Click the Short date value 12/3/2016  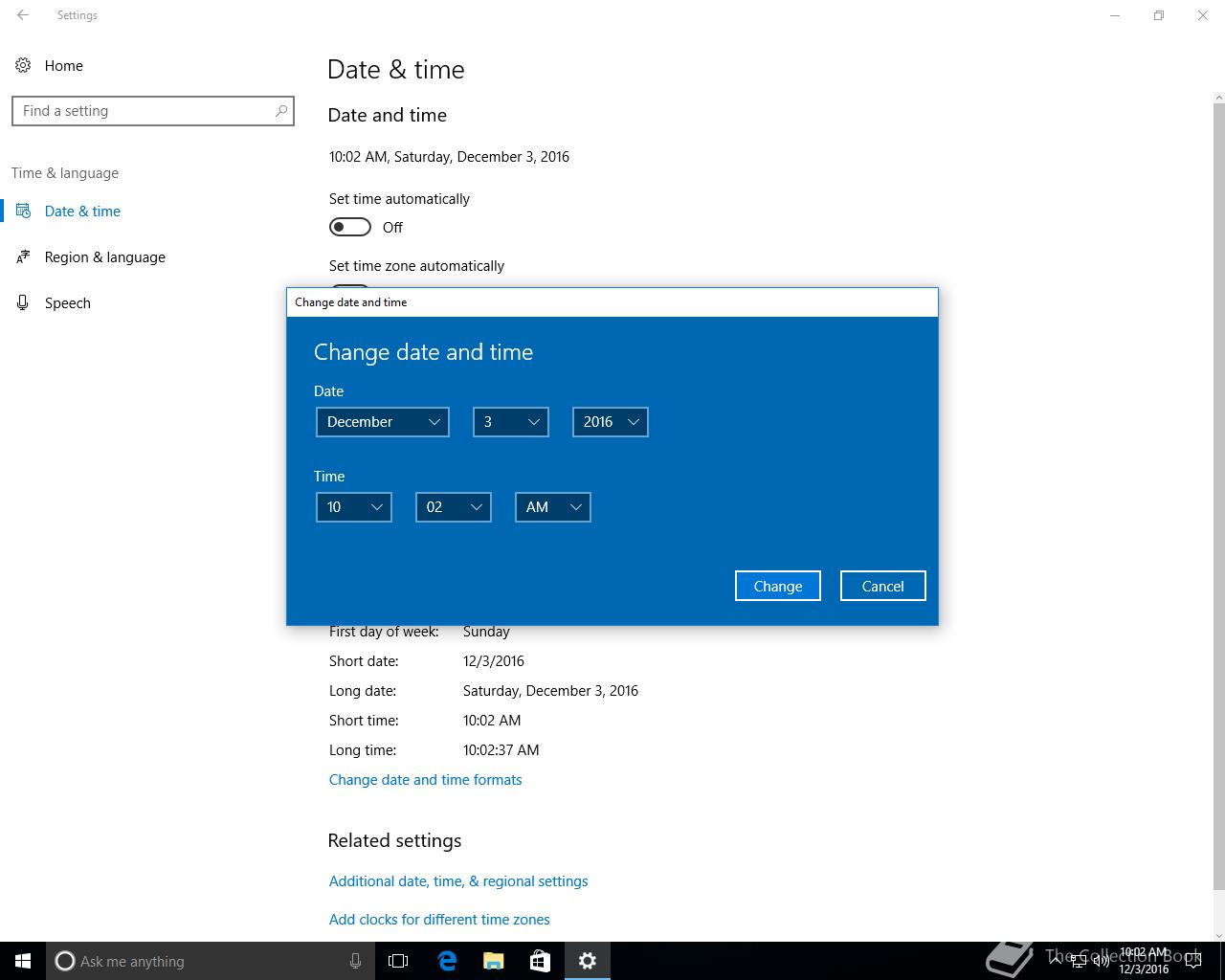(494, 660)
